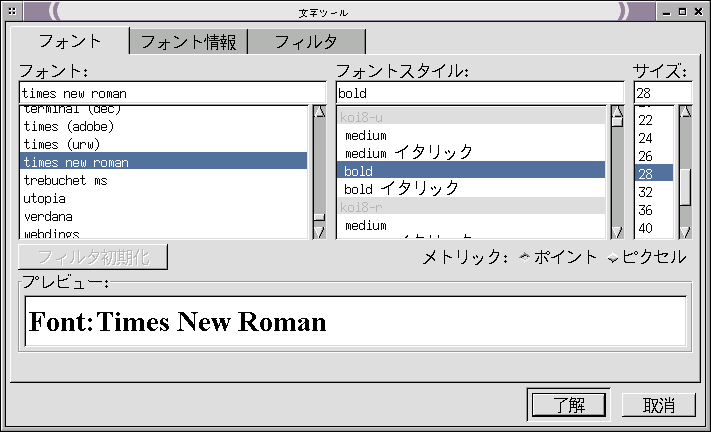This screenshot has width=711, height=432.
Task: Select medium style under koi8-r
Action: pyautogui.click(x=471, y=225)
